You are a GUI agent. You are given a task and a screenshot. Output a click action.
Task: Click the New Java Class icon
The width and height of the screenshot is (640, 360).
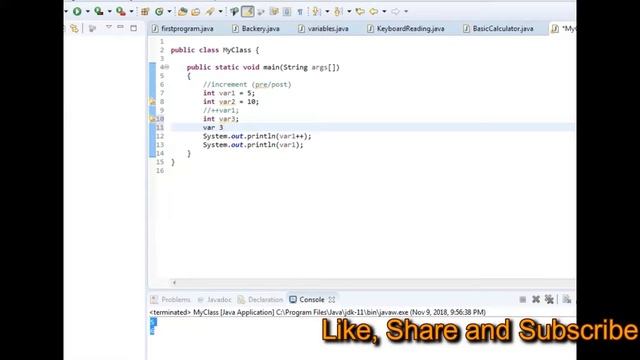(159, 11)
